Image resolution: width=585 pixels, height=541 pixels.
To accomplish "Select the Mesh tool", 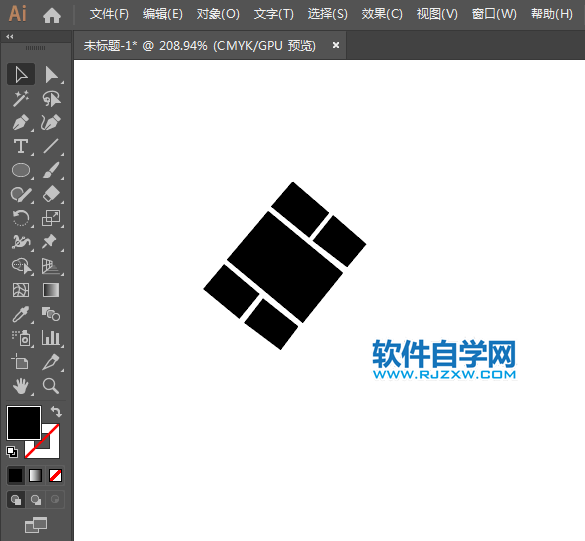I will [21, 290].
